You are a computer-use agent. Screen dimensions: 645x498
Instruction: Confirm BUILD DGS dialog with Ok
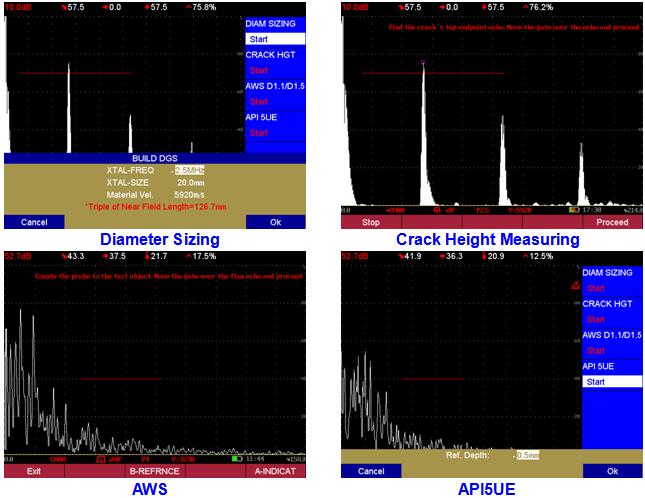click(x=276, y=222)
